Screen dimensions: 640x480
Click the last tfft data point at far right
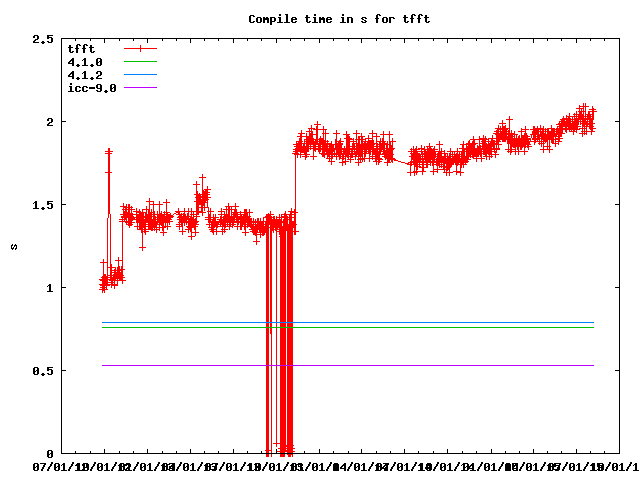593,111
